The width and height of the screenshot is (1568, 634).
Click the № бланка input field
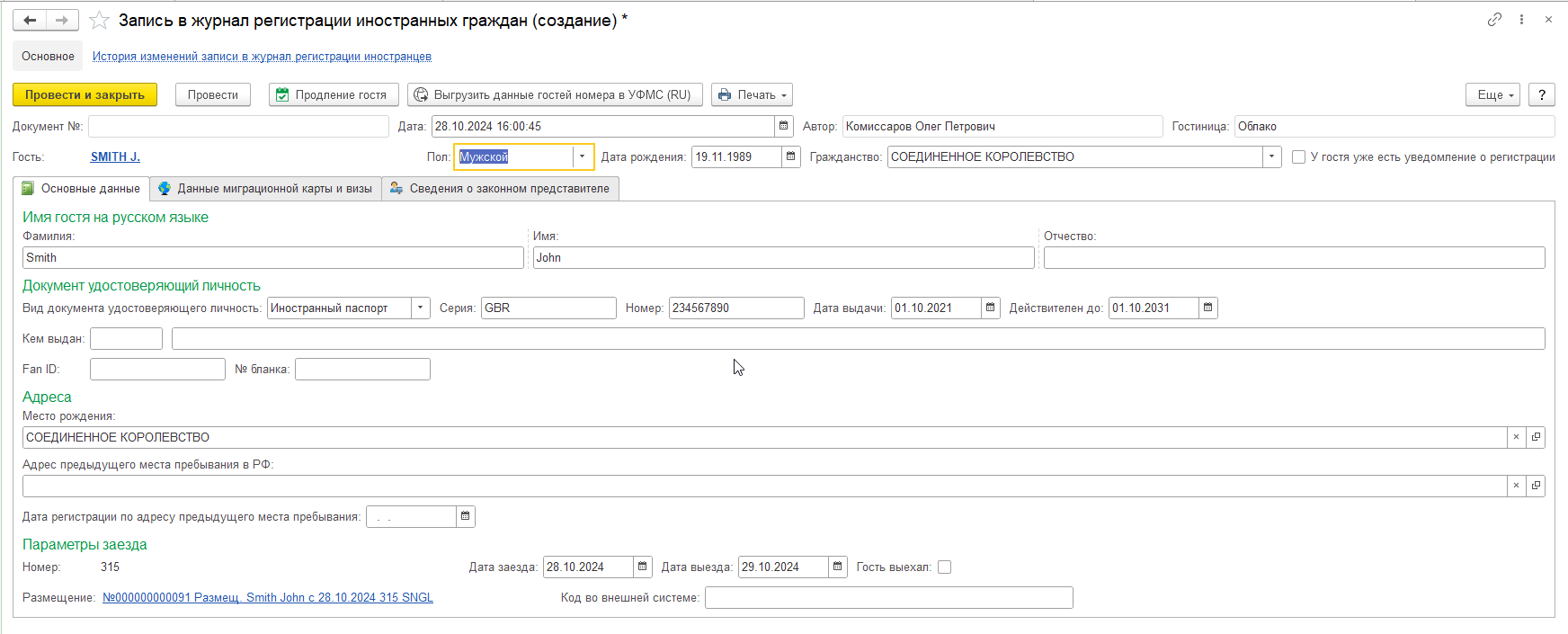click(362, 369)
